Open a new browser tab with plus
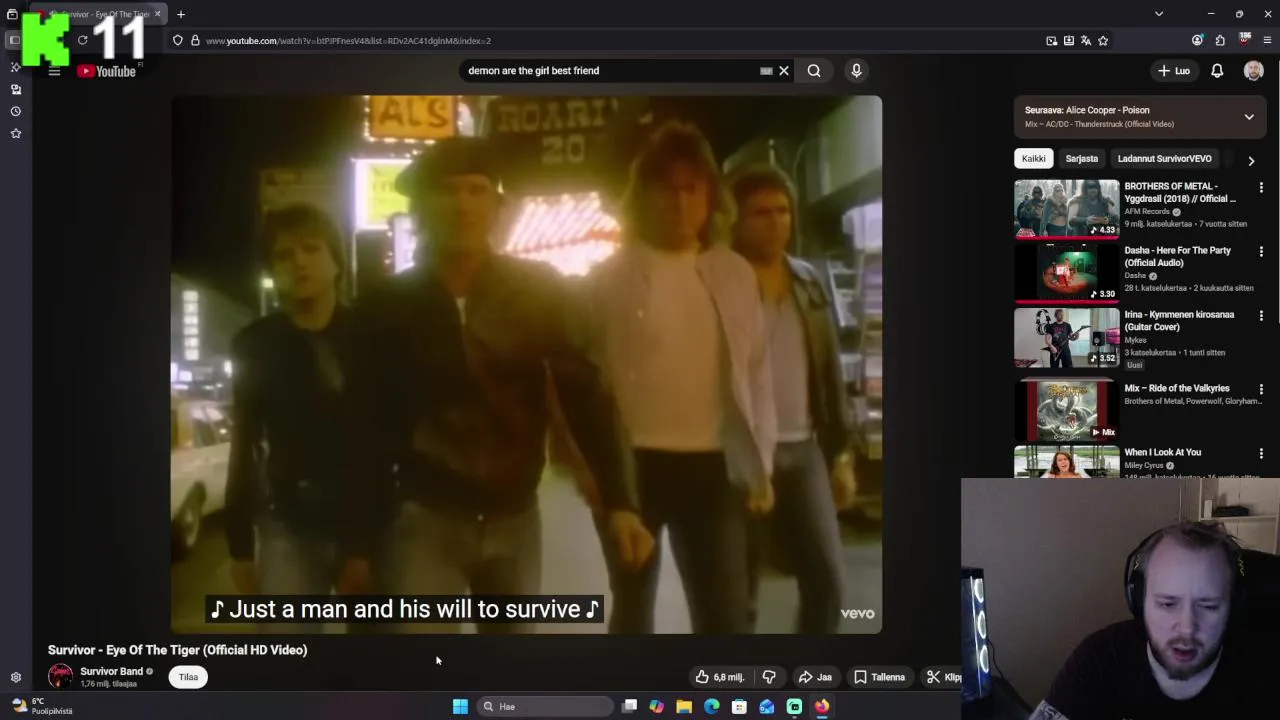1280x720 pixels. point(181,14)
